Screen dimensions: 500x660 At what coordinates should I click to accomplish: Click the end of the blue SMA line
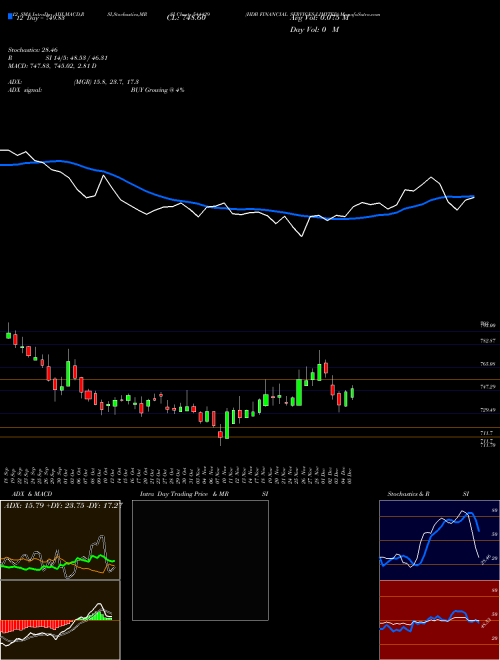pos(473,196)
